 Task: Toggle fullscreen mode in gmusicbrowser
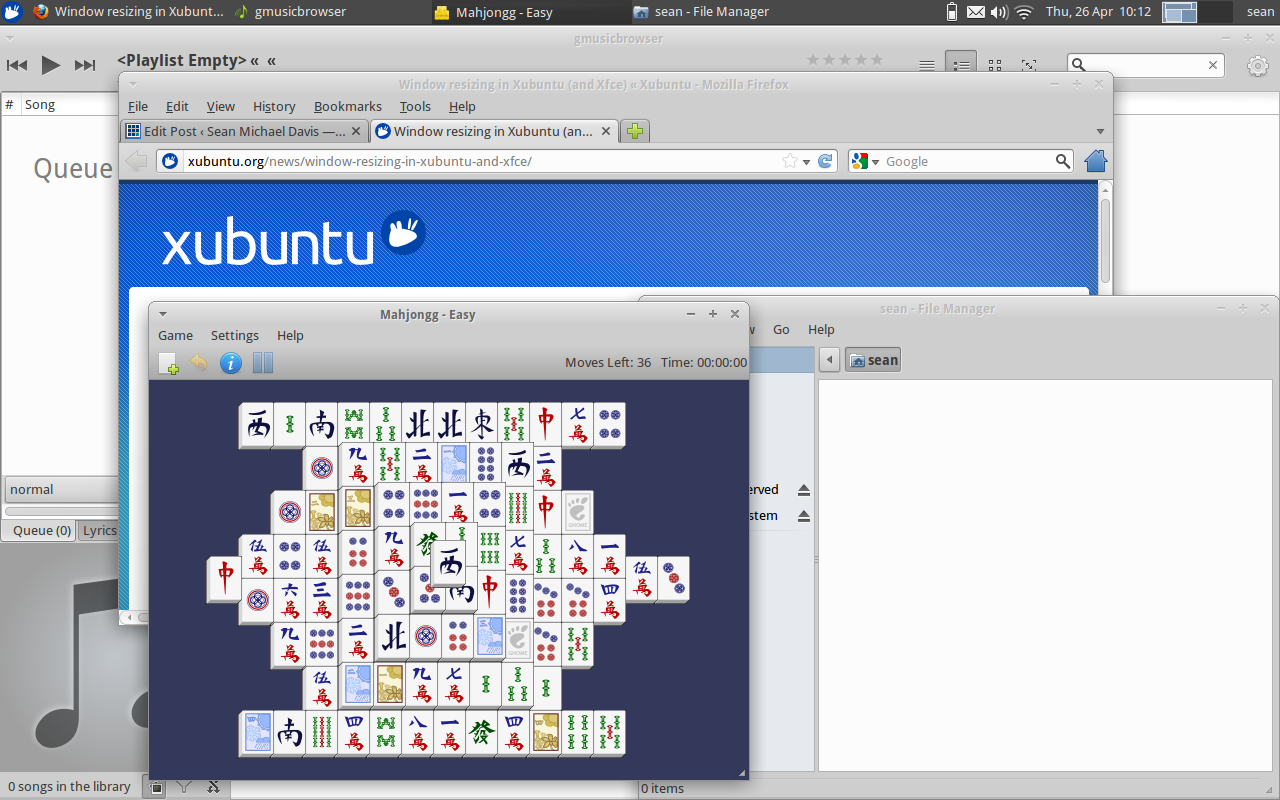coord(1029,63)
